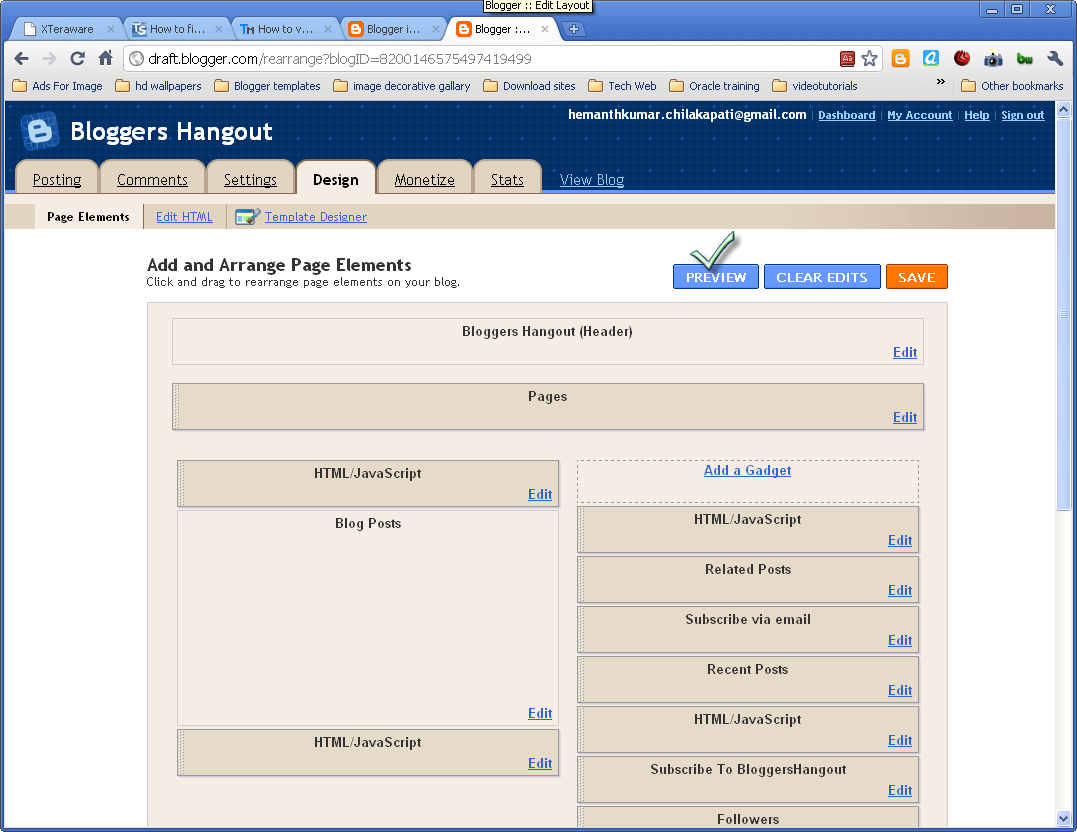
Task: Reload the current page
Action: click(x=78, y=58)
